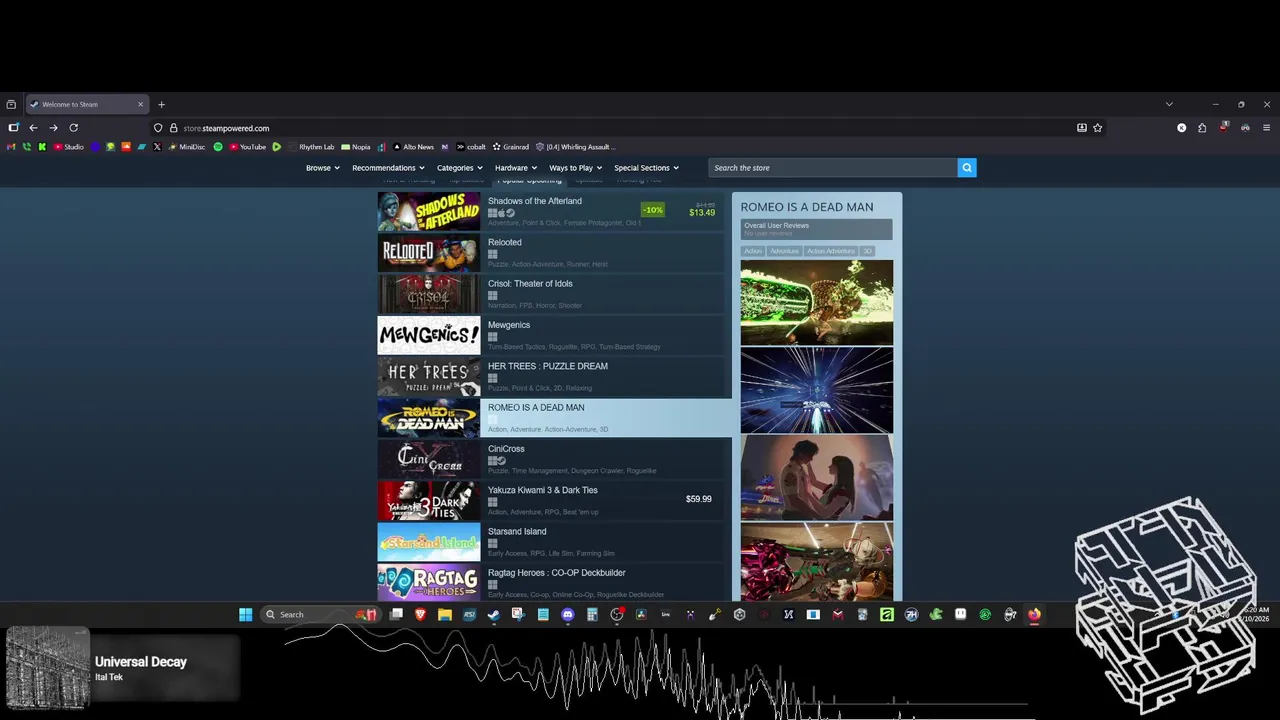1280x720 pixels.
Task: Open the Grainrad bookmark
Action: [510, 147]
